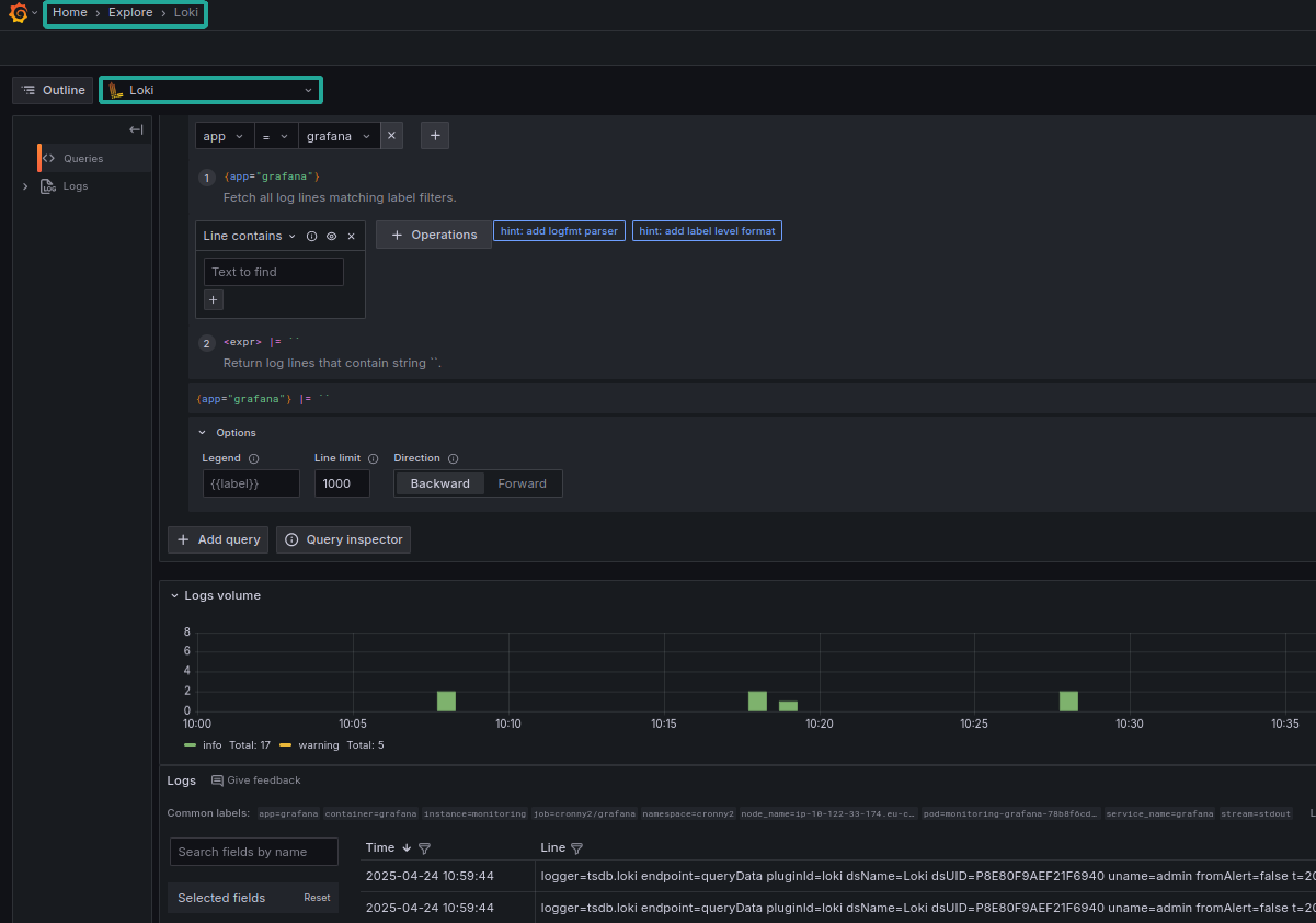Screen dimensions: 1316x923
Task: Click the service_name=grafana common label
Action: (x=1159, y=813)
